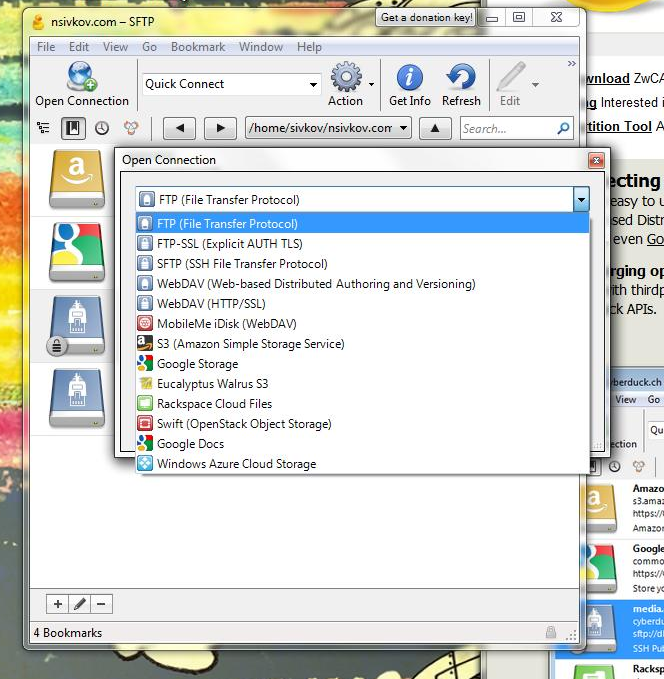The width and height of the screenshot is (664, 679).
Task: Click the search magnifier icon
Action: (x=563, y=128)
